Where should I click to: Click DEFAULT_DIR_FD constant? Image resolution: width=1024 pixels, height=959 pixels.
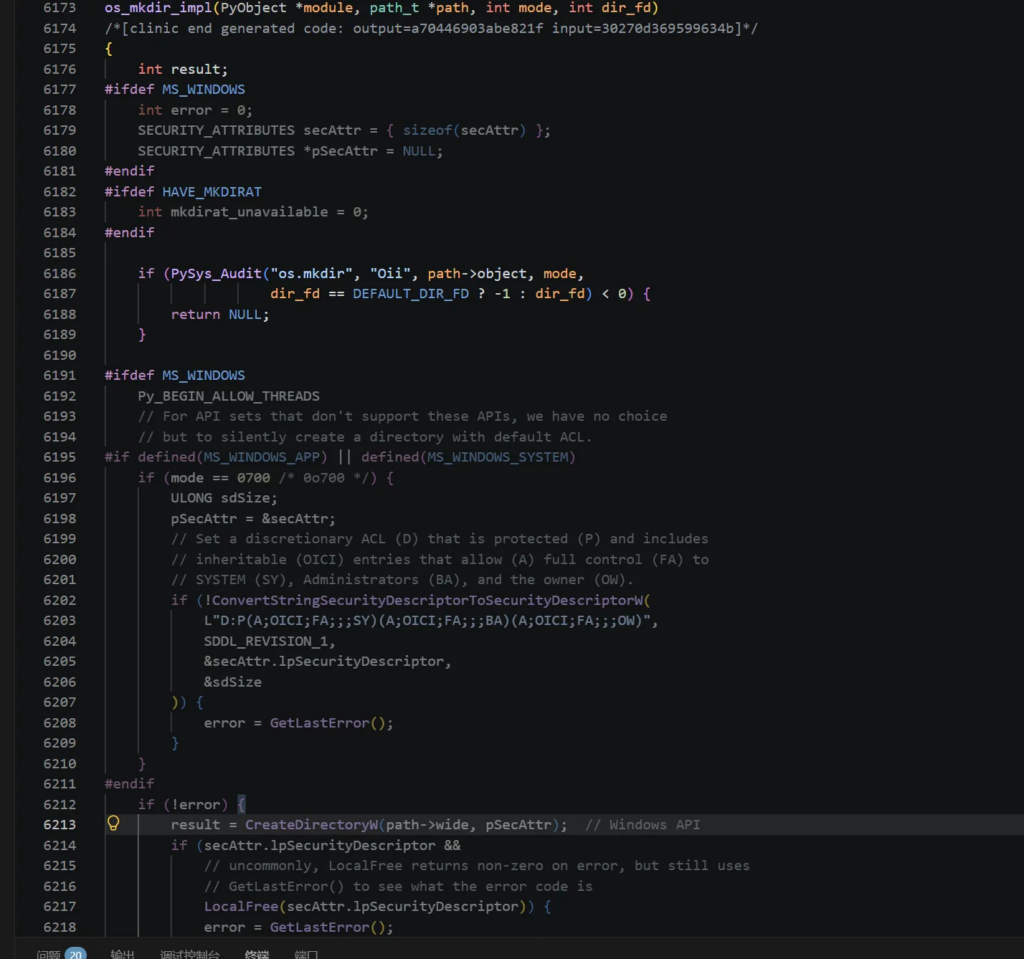(411, 293)
